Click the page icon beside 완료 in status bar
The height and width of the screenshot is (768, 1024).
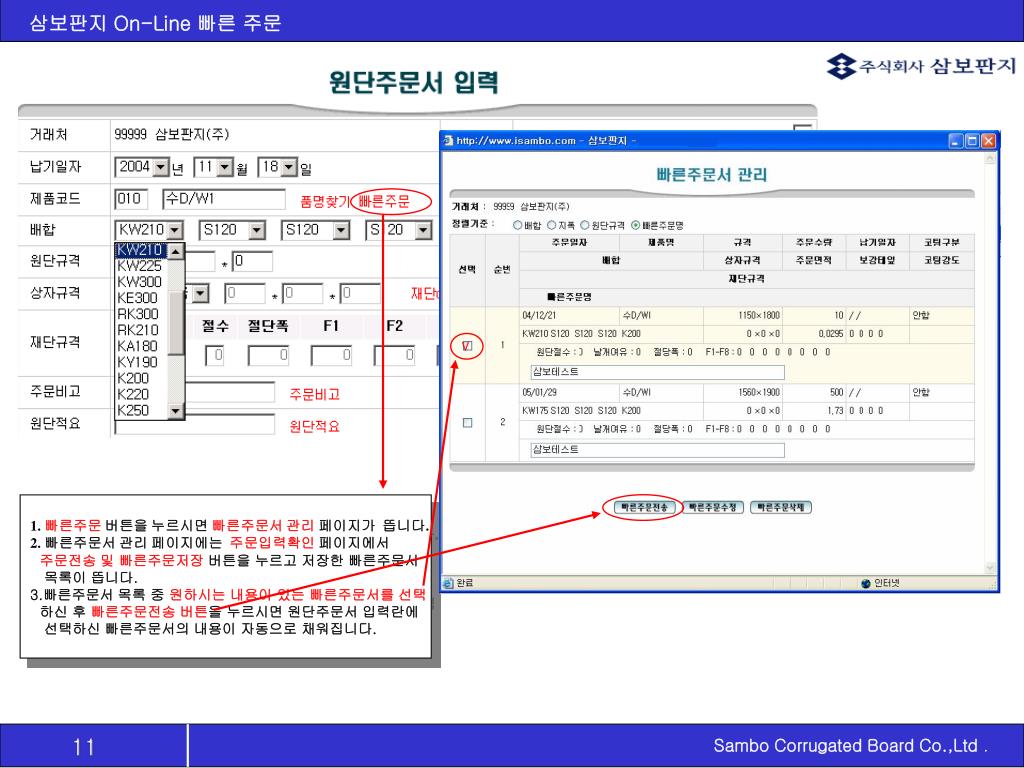pos(449,583)
